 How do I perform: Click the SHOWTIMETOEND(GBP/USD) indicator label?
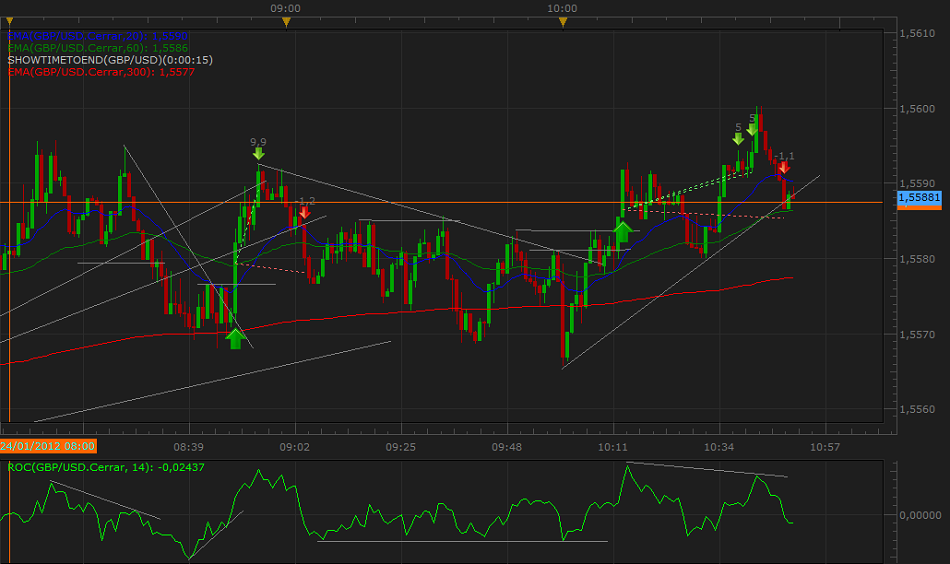(x=109, y=60)
